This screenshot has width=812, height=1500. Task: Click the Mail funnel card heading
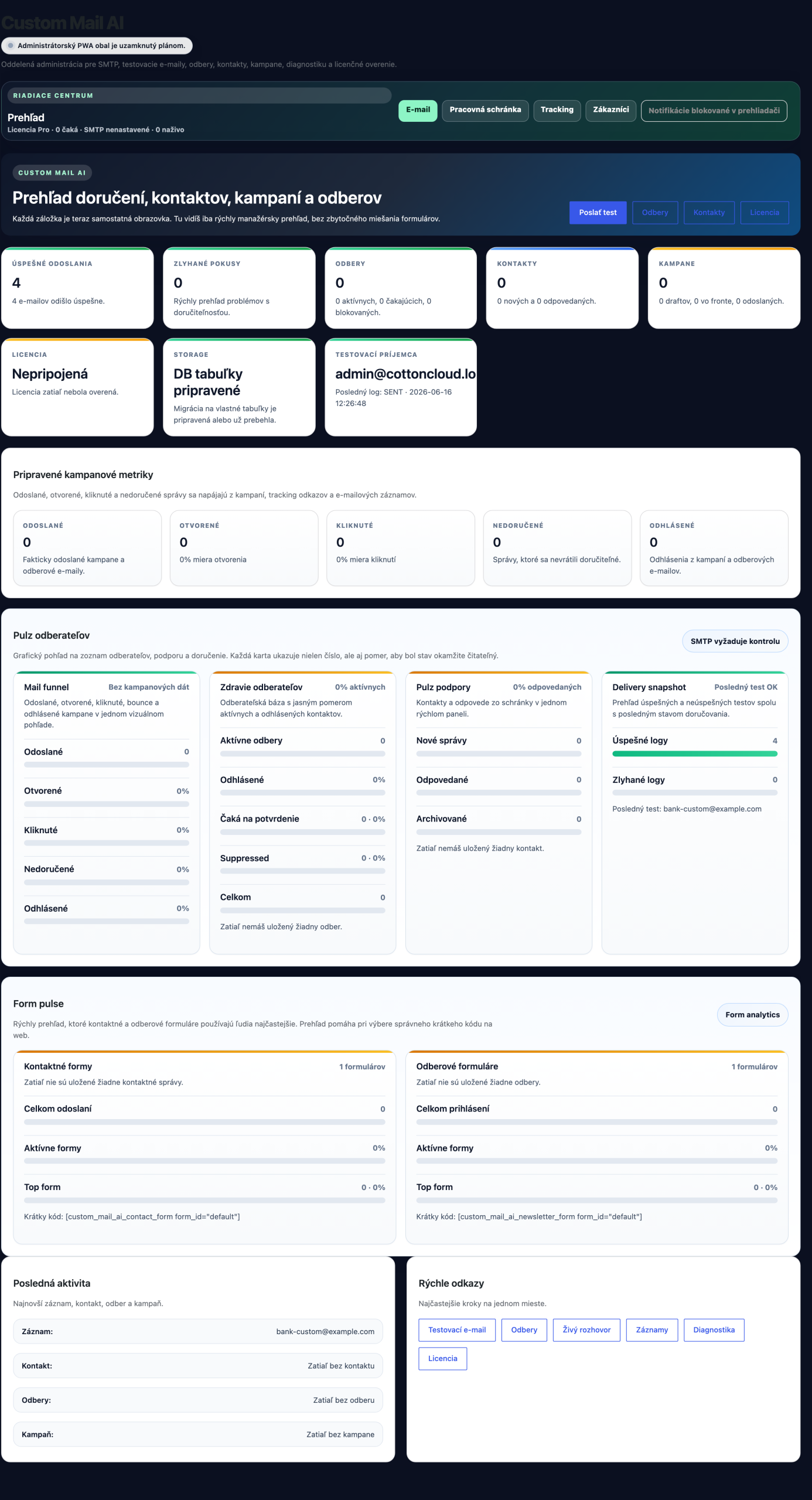(x=46, y=687)
